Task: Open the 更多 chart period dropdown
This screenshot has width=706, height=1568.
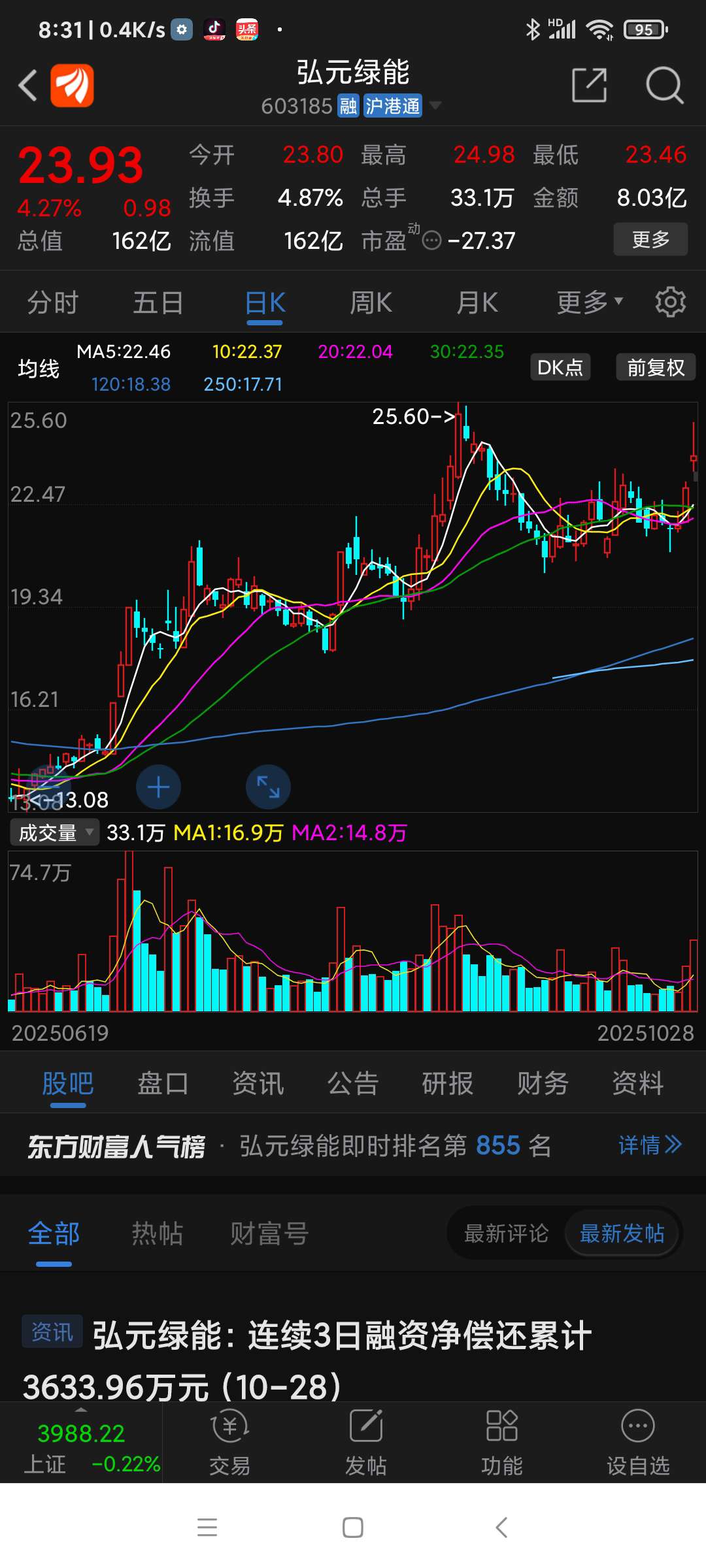Action: [590, 302]
